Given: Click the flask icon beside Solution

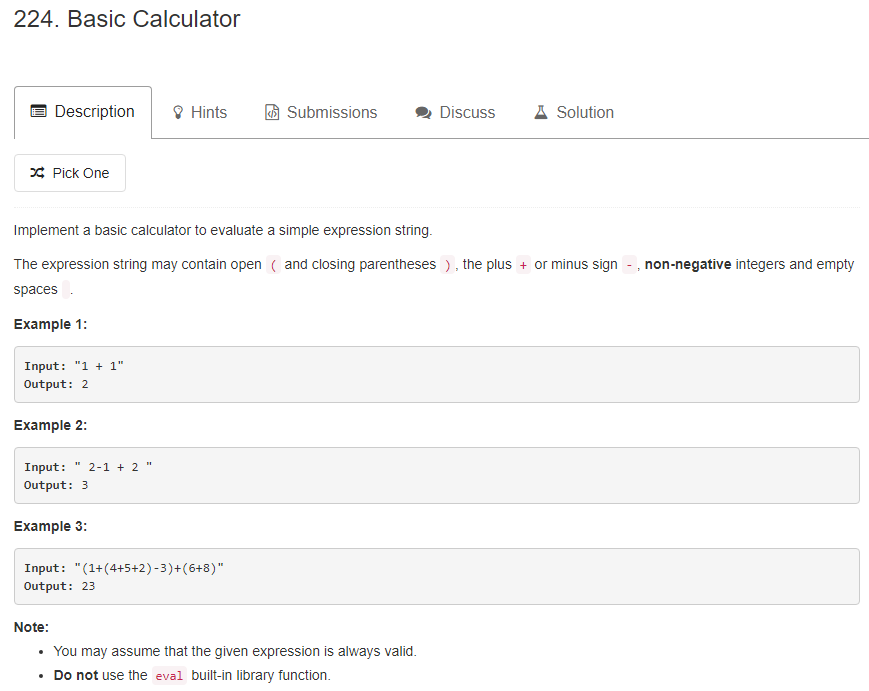Looking at the screenshot, I should (x=541, y=112).
